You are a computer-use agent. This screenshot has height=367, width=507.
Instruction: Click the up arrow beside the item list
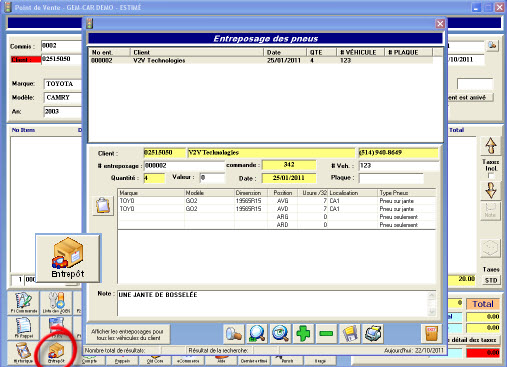point(491,146)
